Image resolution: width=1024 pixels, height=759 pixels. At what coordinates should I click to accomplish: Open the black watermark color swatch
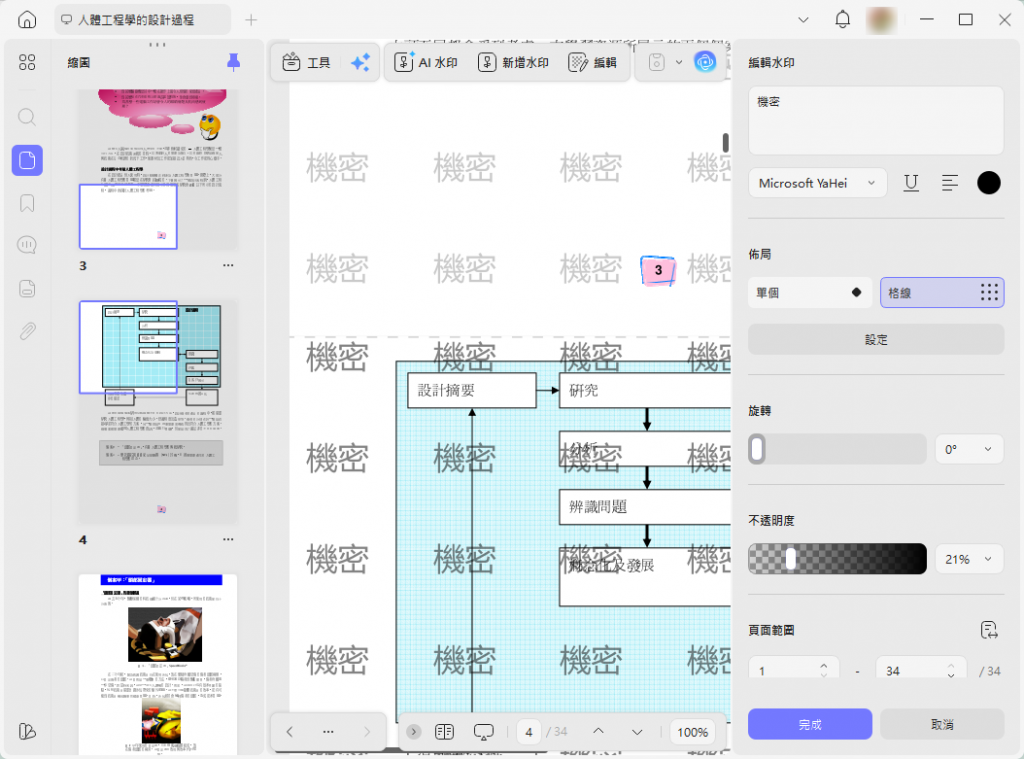(989, 183)
